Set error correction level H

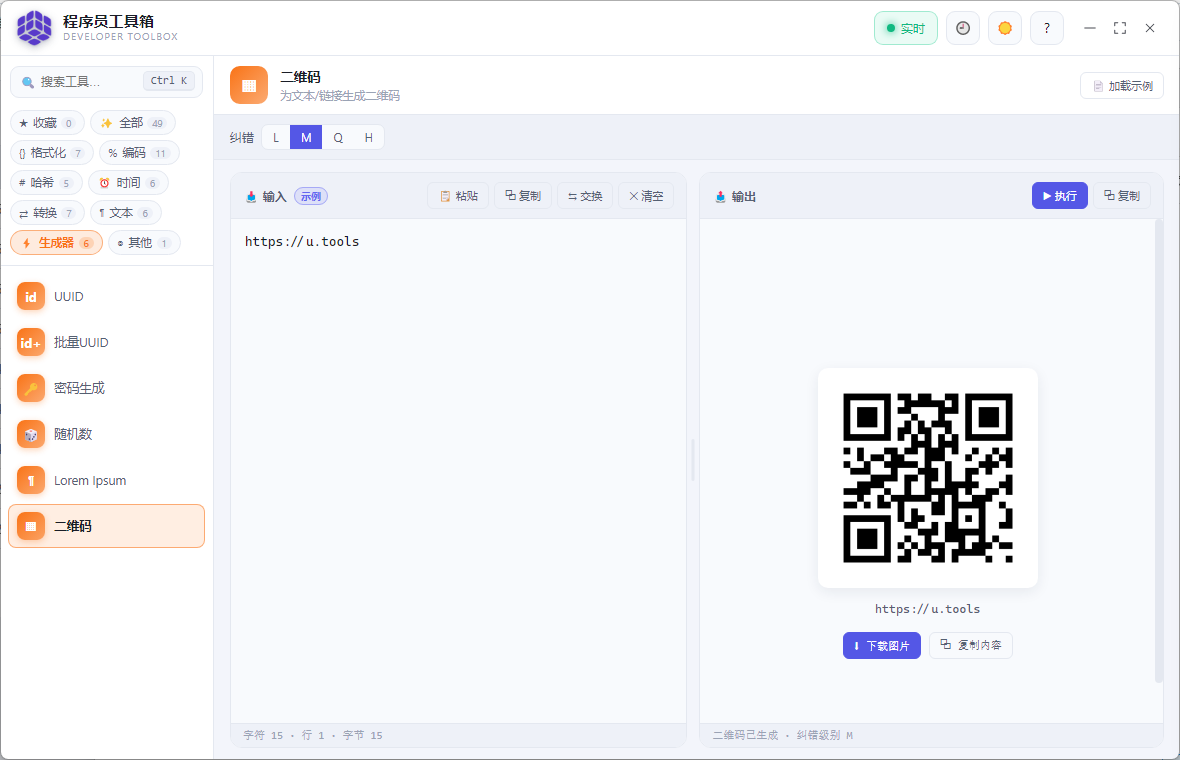pyautogui.click(x=369, y=138)
